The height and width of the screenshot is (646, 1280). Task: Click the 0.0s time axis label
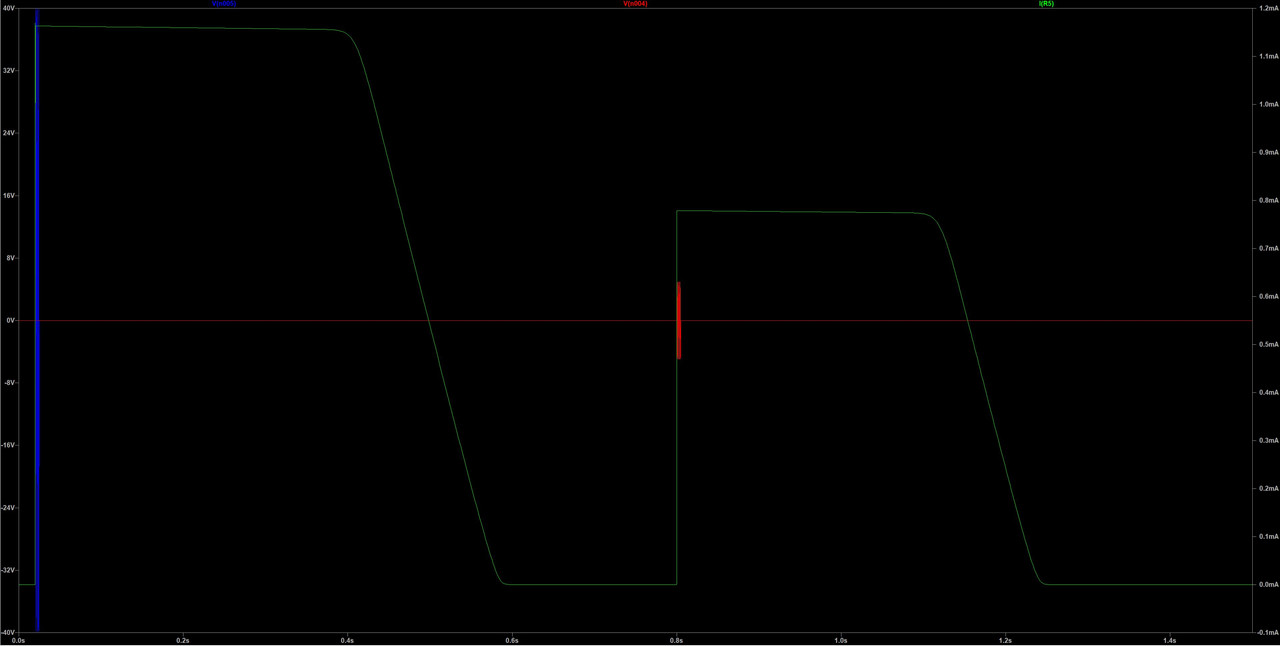click(x=19, y=640)
